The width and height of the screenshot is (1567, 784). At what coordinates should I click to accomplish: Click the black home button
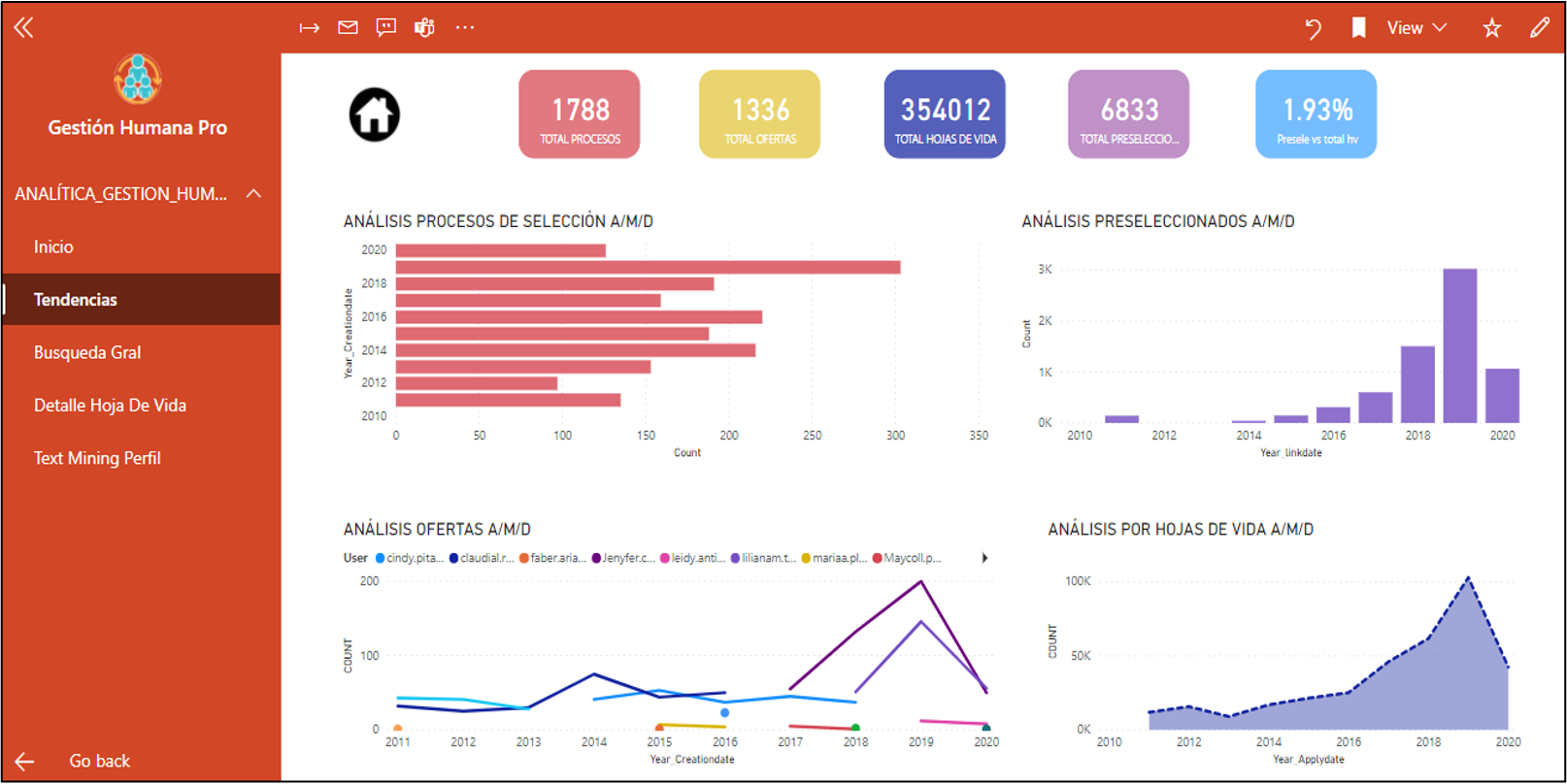click(374, 114)
